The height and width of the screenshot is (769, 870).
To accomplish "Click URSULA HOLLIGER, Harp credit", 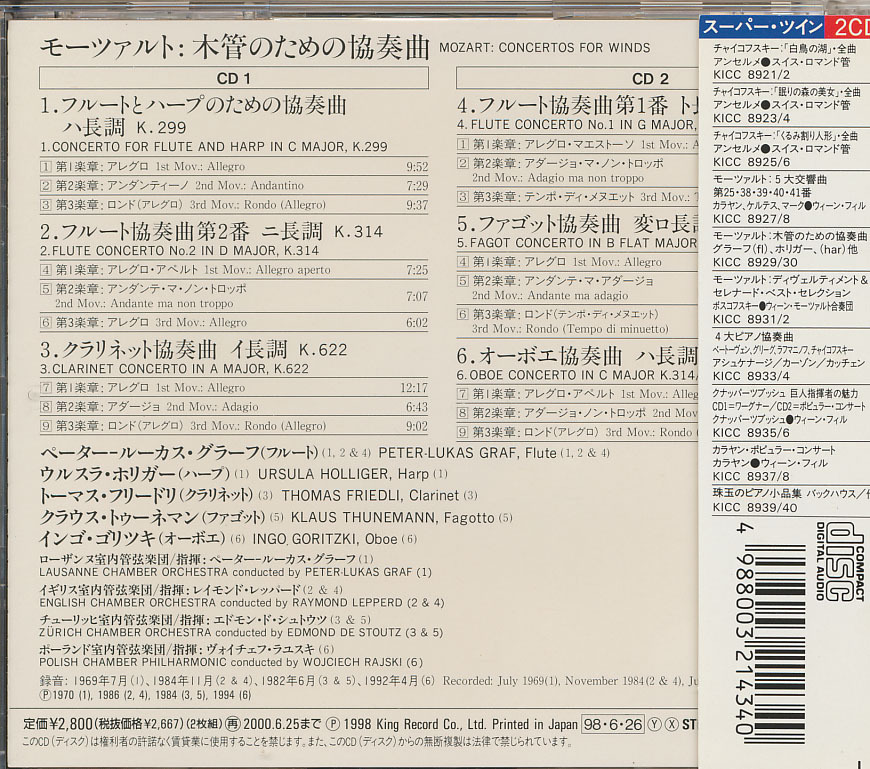I will [352, 474].
